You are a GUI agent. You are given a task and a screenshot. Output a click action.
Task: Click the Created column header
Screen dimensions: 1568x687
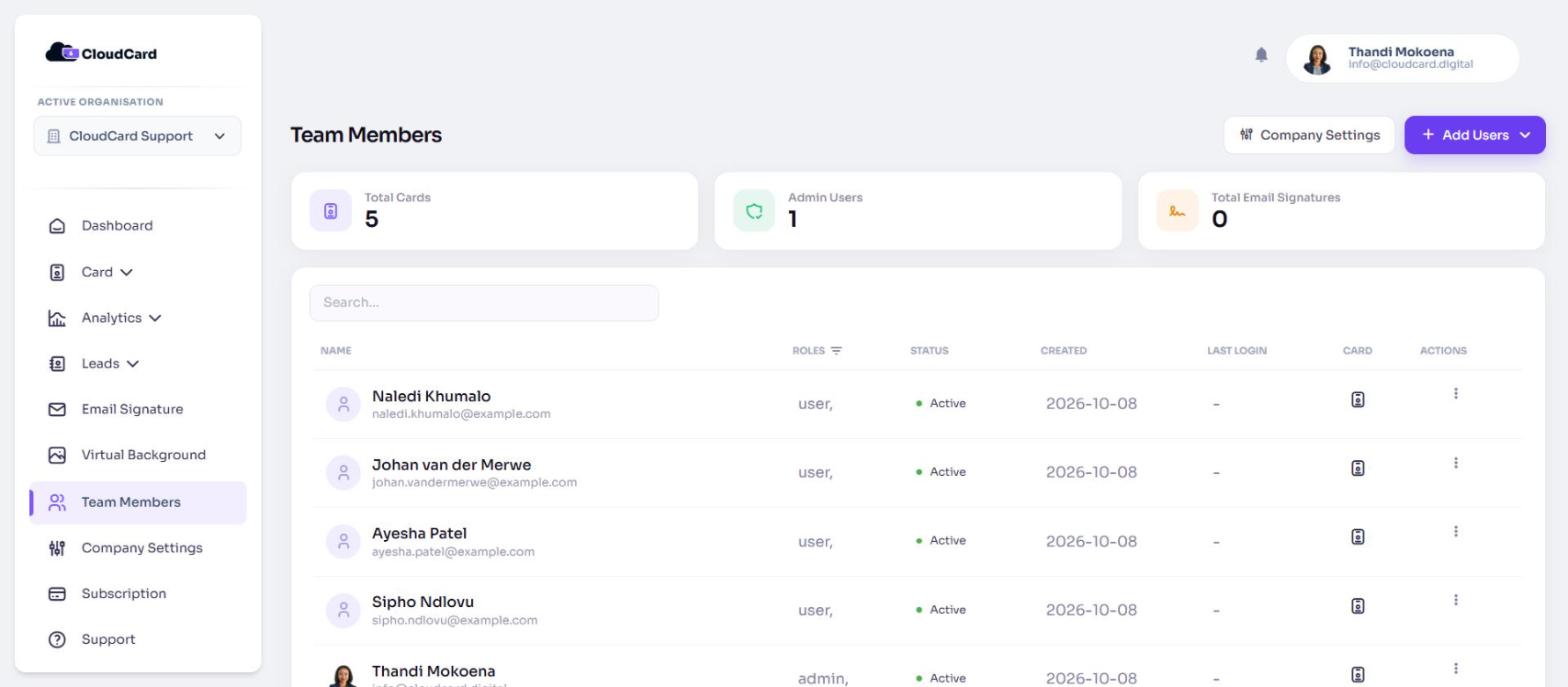pos(1063,351)
